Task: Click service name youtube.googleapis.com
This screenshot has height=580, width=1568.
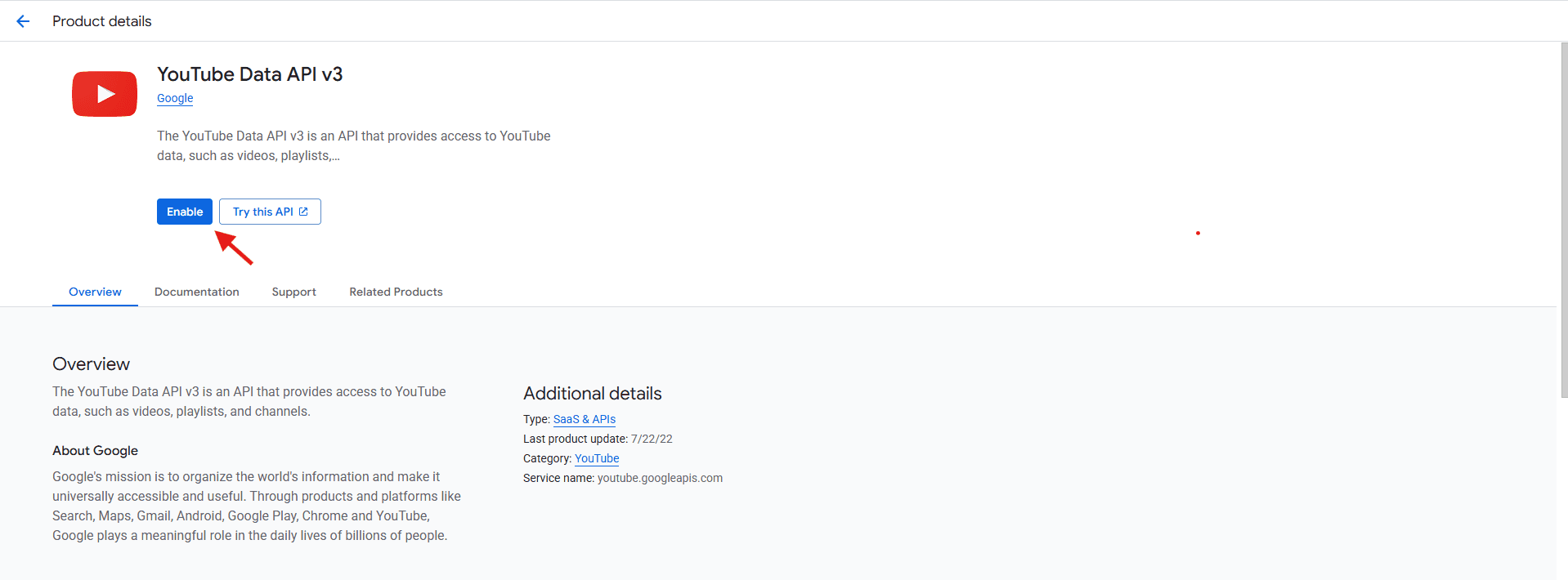Action: click(660, 478)
